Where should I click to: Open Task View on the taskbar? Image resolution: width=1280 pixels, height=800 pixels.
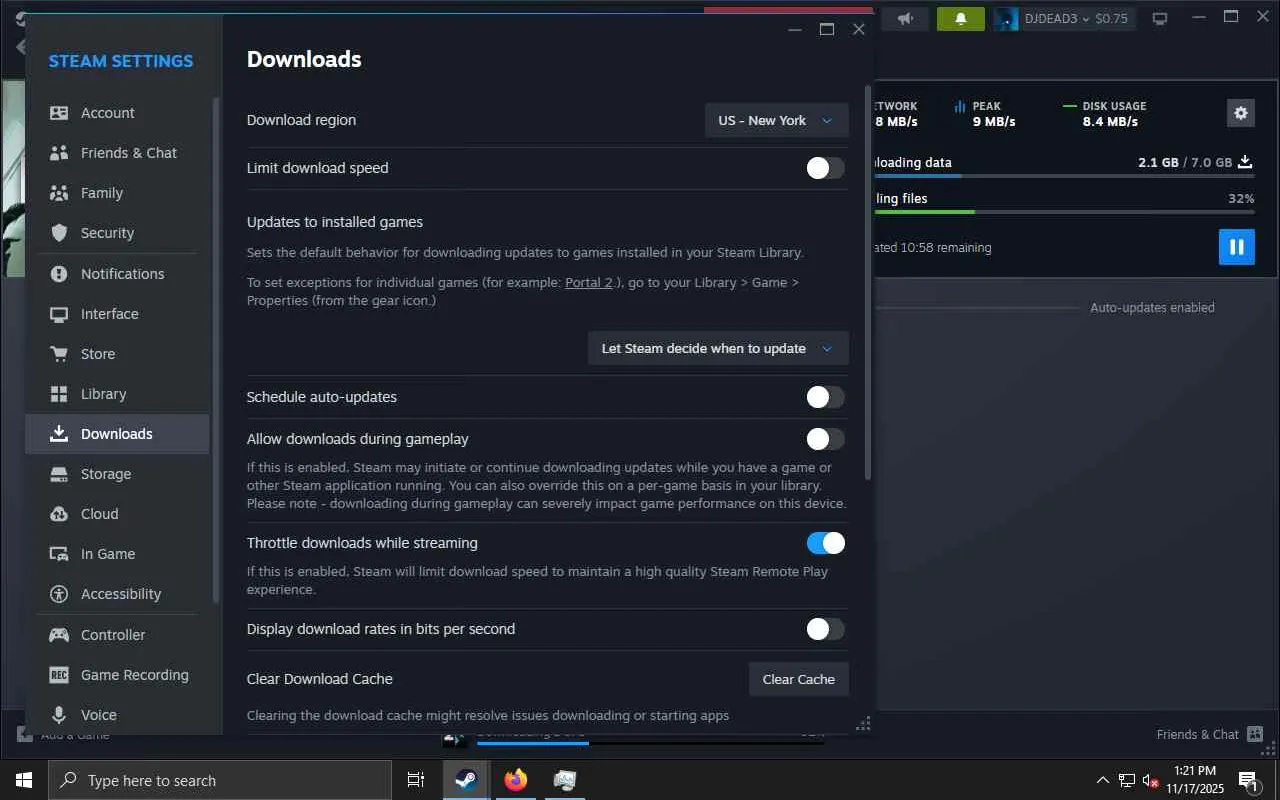point(416,780)
